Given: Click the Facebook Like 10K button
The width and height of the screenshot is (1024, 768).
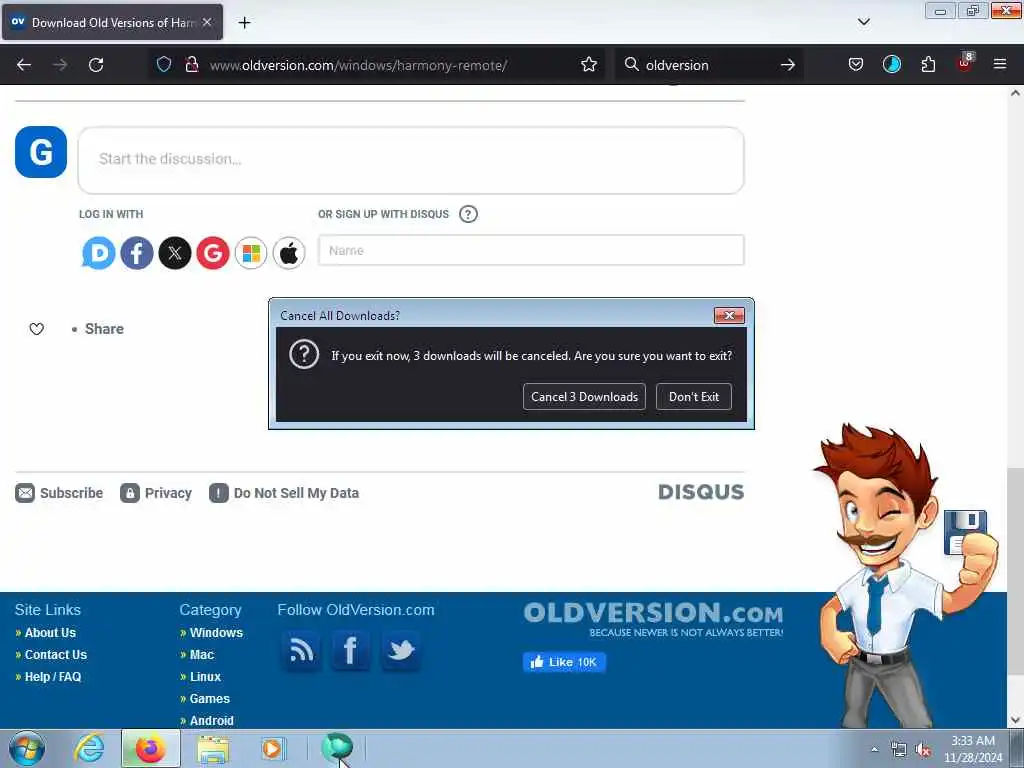Looking at the screenshot, I should (564, 662).
